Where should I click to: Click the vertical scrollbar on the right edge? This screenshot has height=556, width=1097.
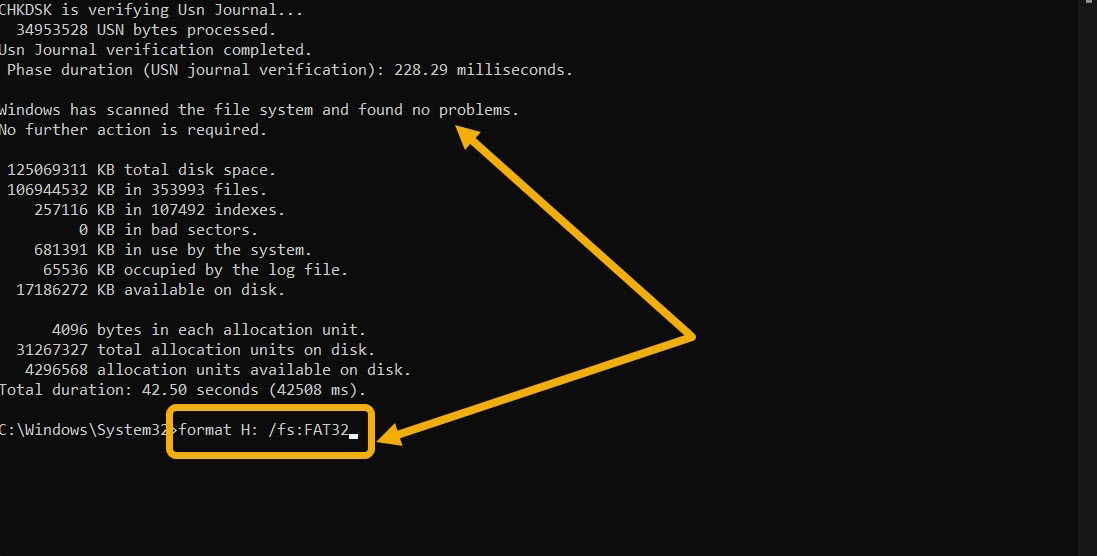[x=1087, y=278]
